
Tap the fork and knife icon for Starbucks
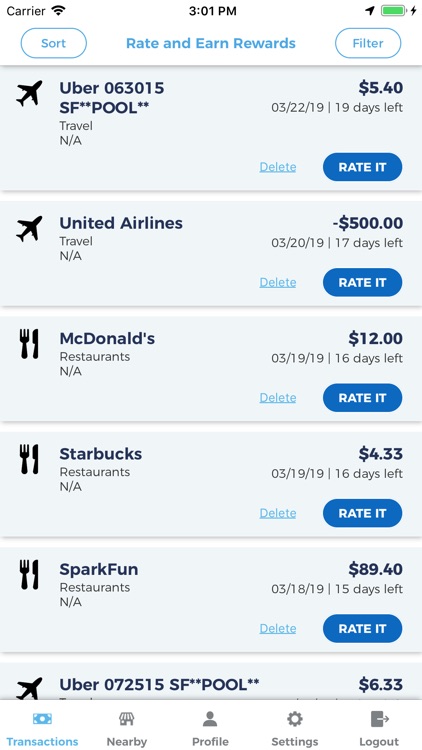click(x=29, y=459)
